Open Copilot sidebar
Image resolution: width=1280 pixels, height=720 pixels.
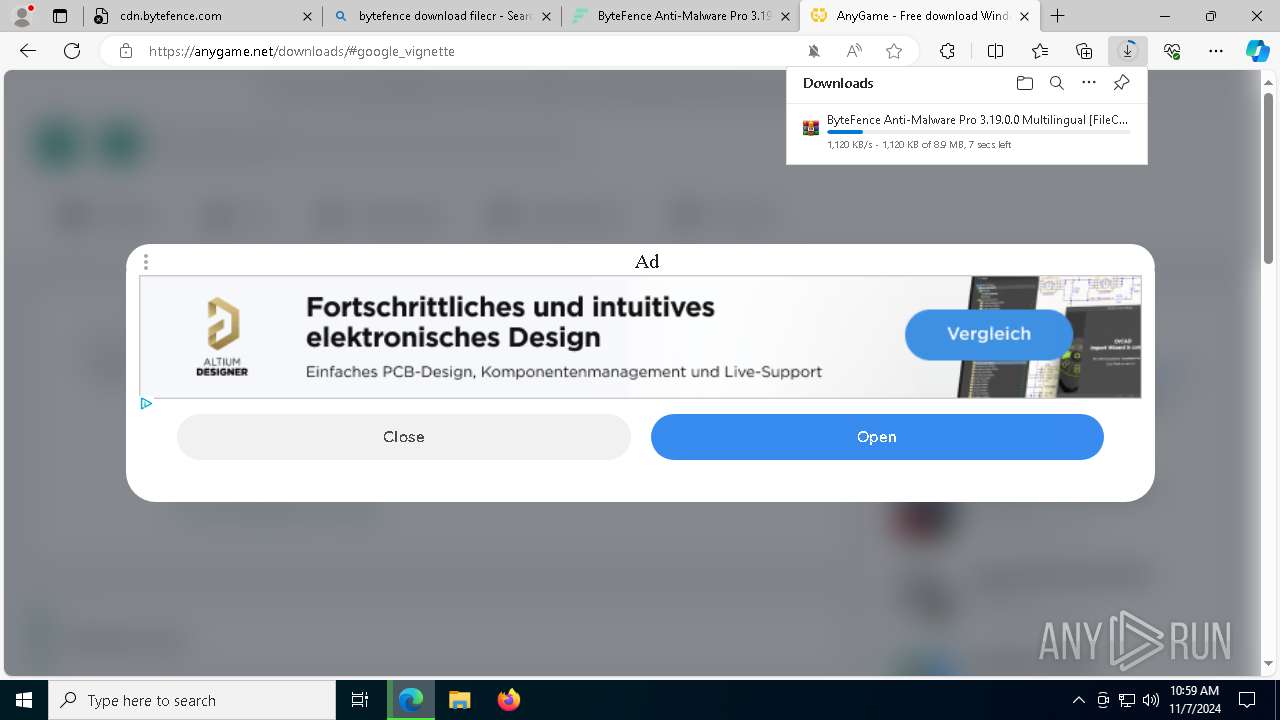click(1258, 51)
